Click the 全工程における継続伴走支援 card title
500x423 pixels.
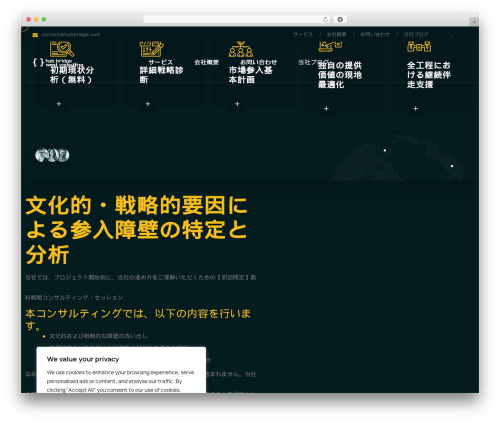point(429,75)
